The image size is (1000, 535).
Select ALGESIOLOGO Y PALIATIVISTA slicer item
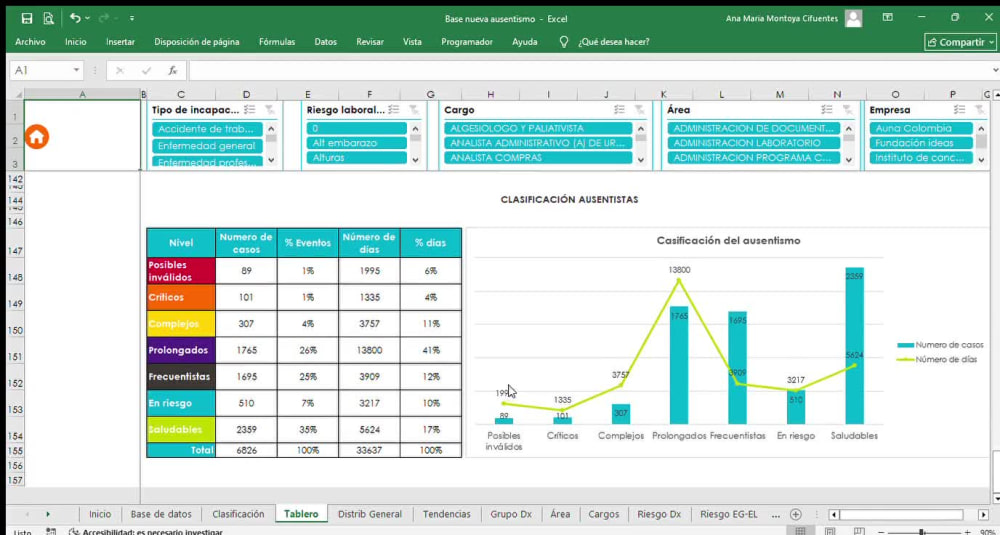[x=538, y=128]
